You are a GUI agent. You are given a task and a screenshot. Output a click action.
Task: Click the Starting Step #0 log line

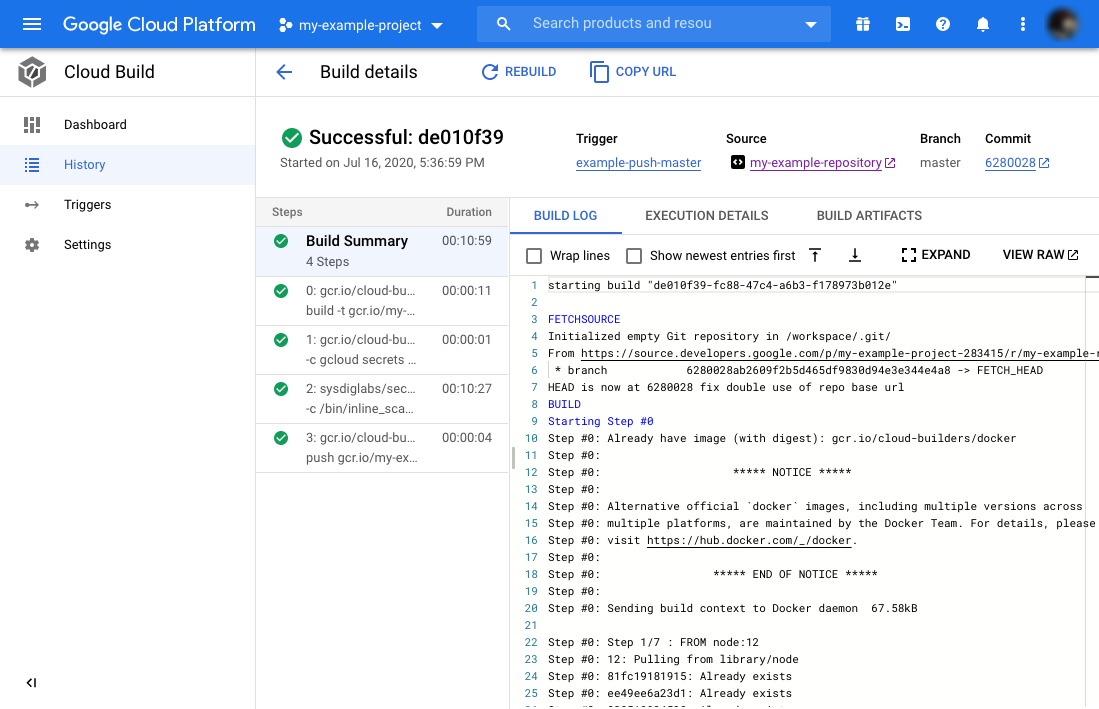click(601, 421)
